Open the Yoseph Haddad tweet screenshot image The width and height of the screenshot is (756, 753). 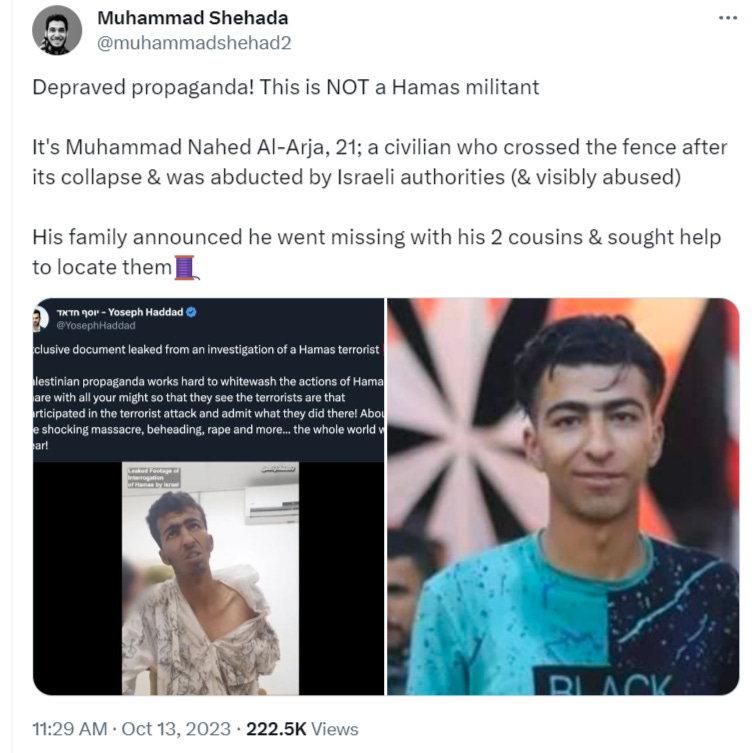[x=208, y=497]
